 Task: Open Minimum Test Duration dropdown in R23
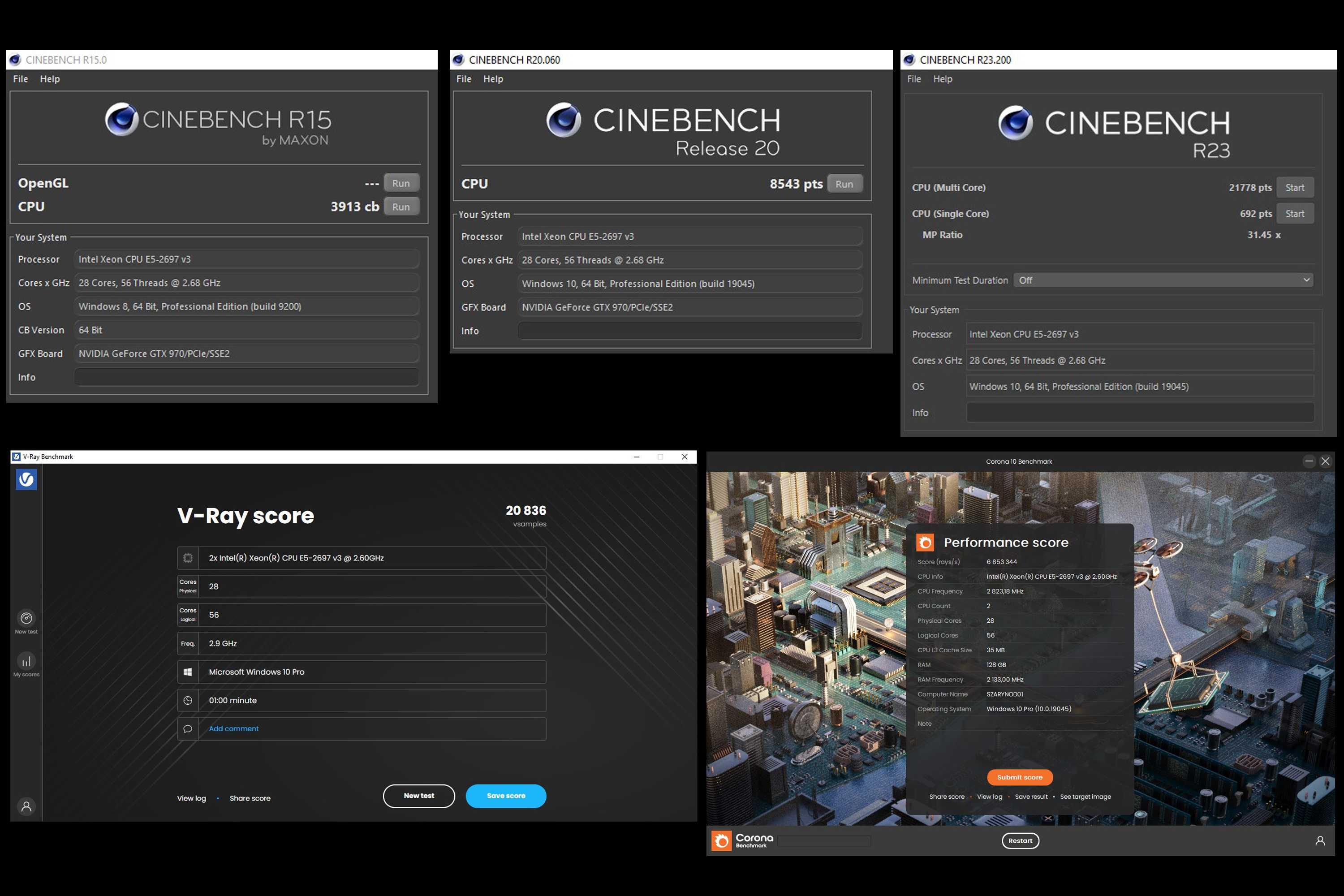1163,280
